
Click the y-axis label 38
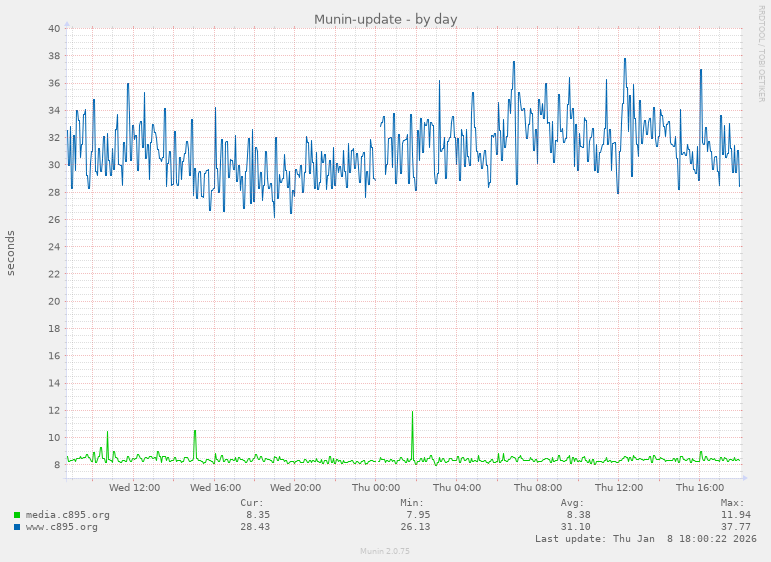[x=54, y=56]
